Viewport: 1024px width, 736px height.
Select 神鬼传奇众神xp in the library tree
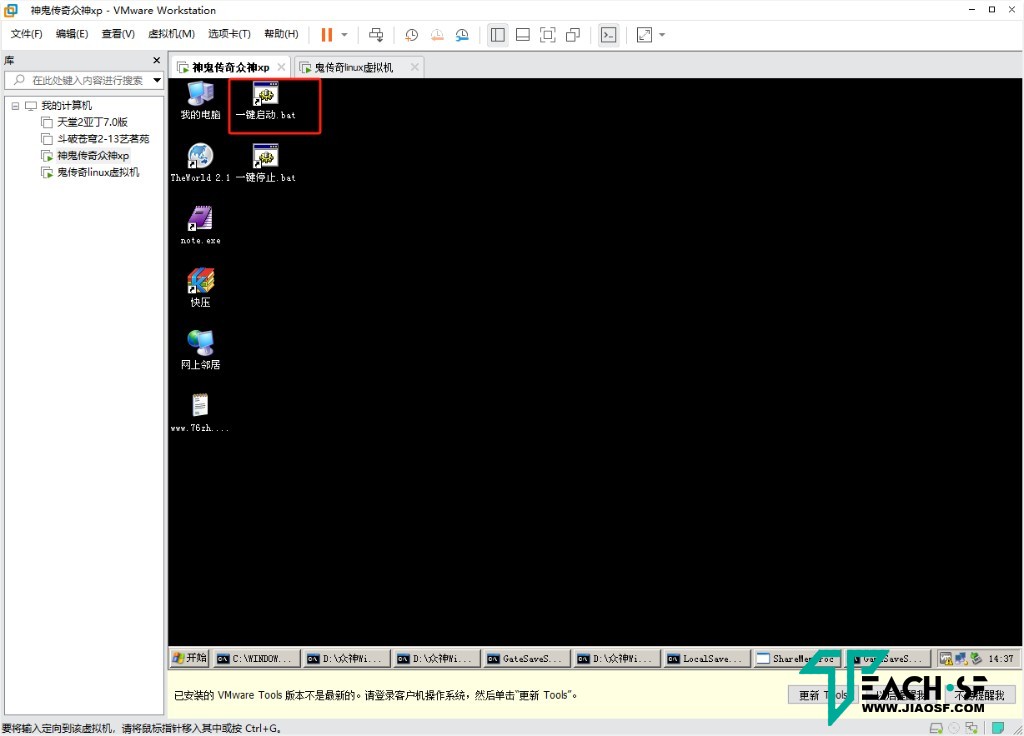[x=93, y=155]
